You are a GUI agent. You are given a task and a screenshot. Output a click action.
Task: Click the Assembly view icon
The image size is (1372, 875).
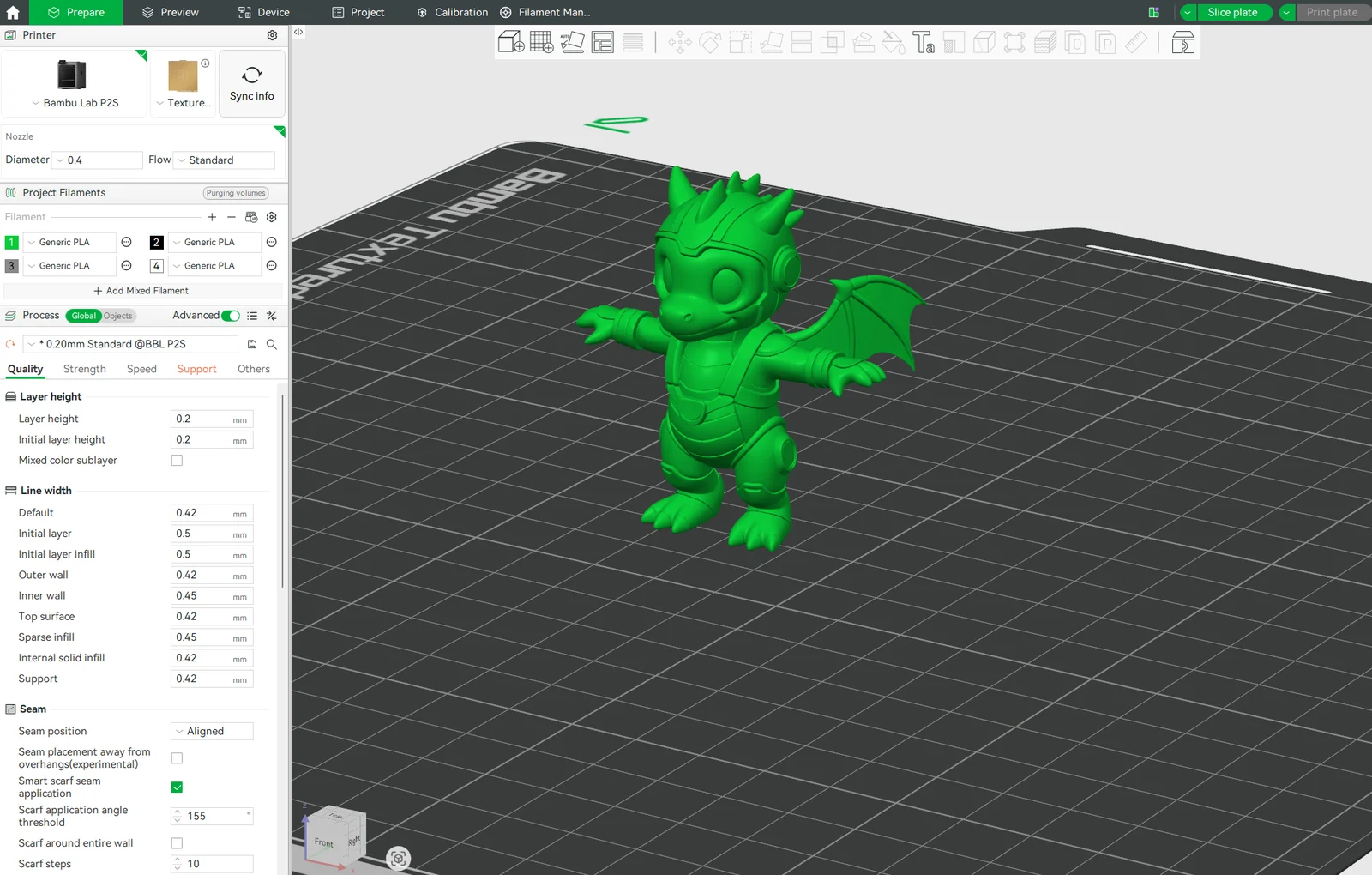pyautogui.click(x=1183, y=42)
